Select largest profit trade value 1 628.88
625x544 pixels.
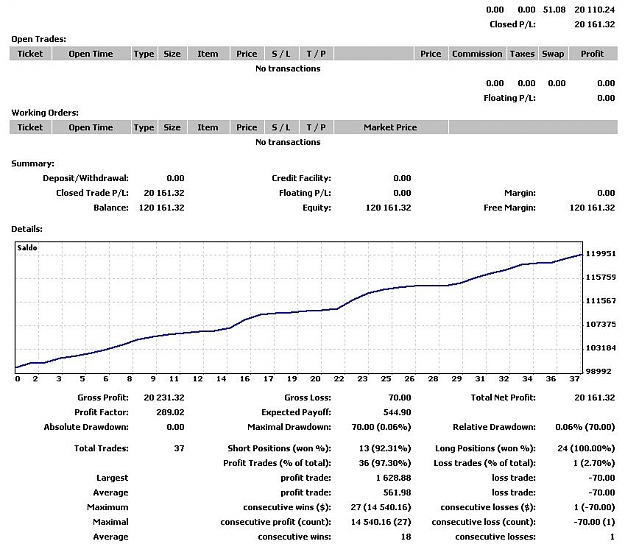tap(393, 478)
